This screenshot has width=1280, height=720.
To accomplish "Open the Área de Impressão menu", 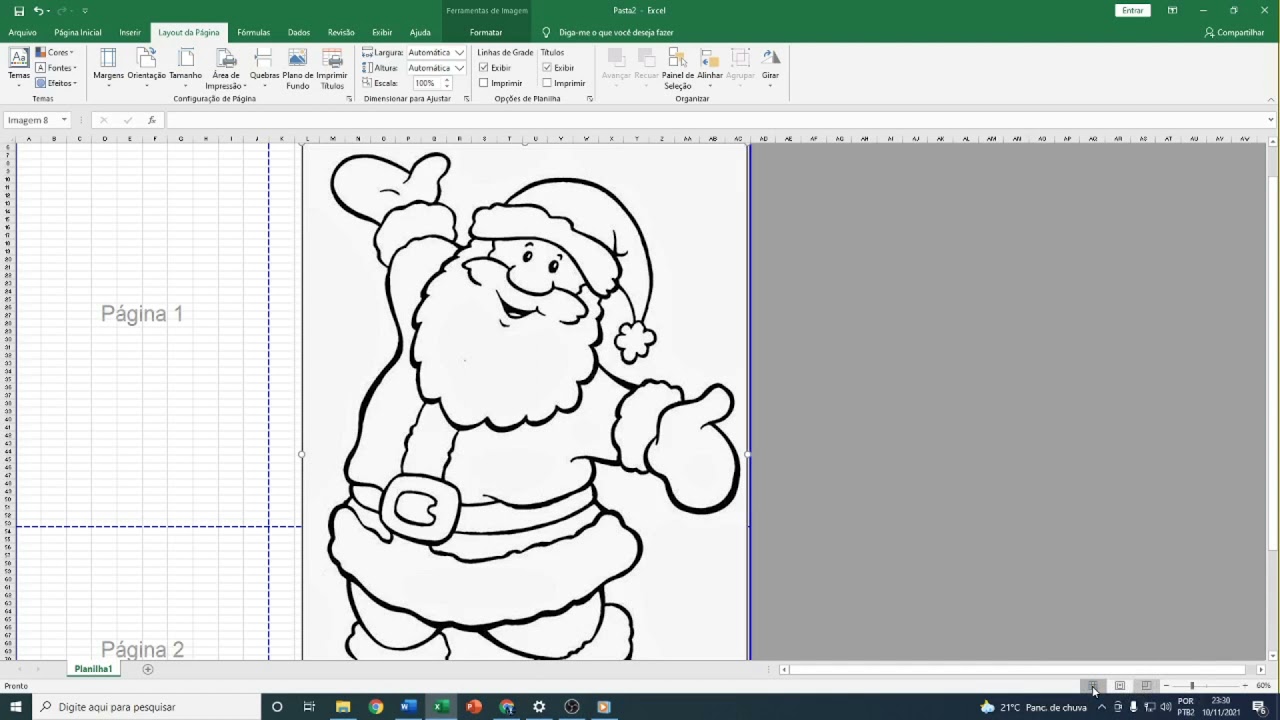I will [x=226, y=68].
